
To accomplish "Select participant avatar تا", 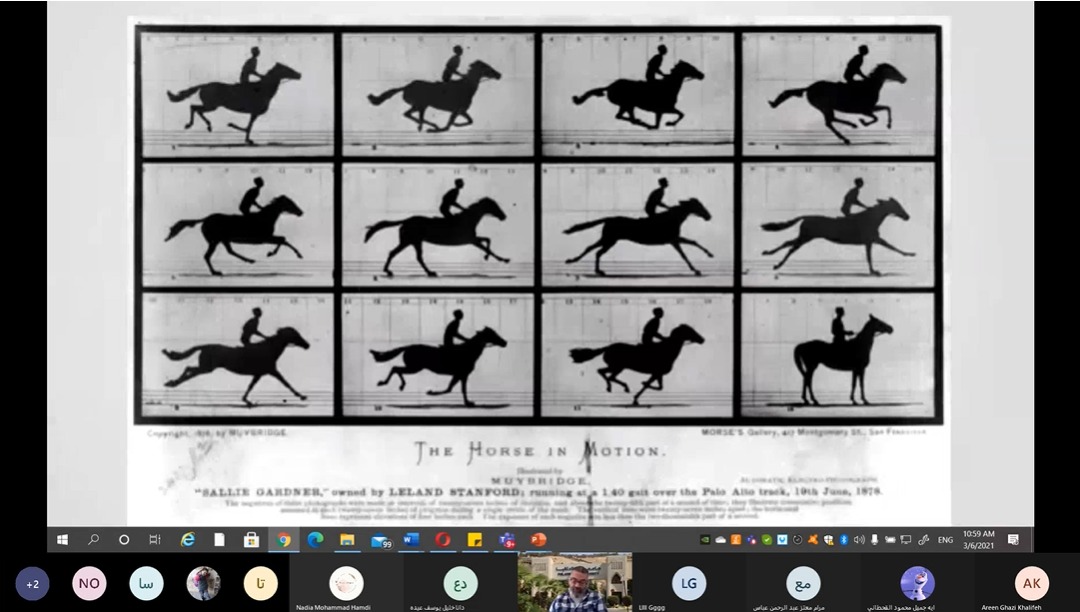I will (x=260, y=584).
